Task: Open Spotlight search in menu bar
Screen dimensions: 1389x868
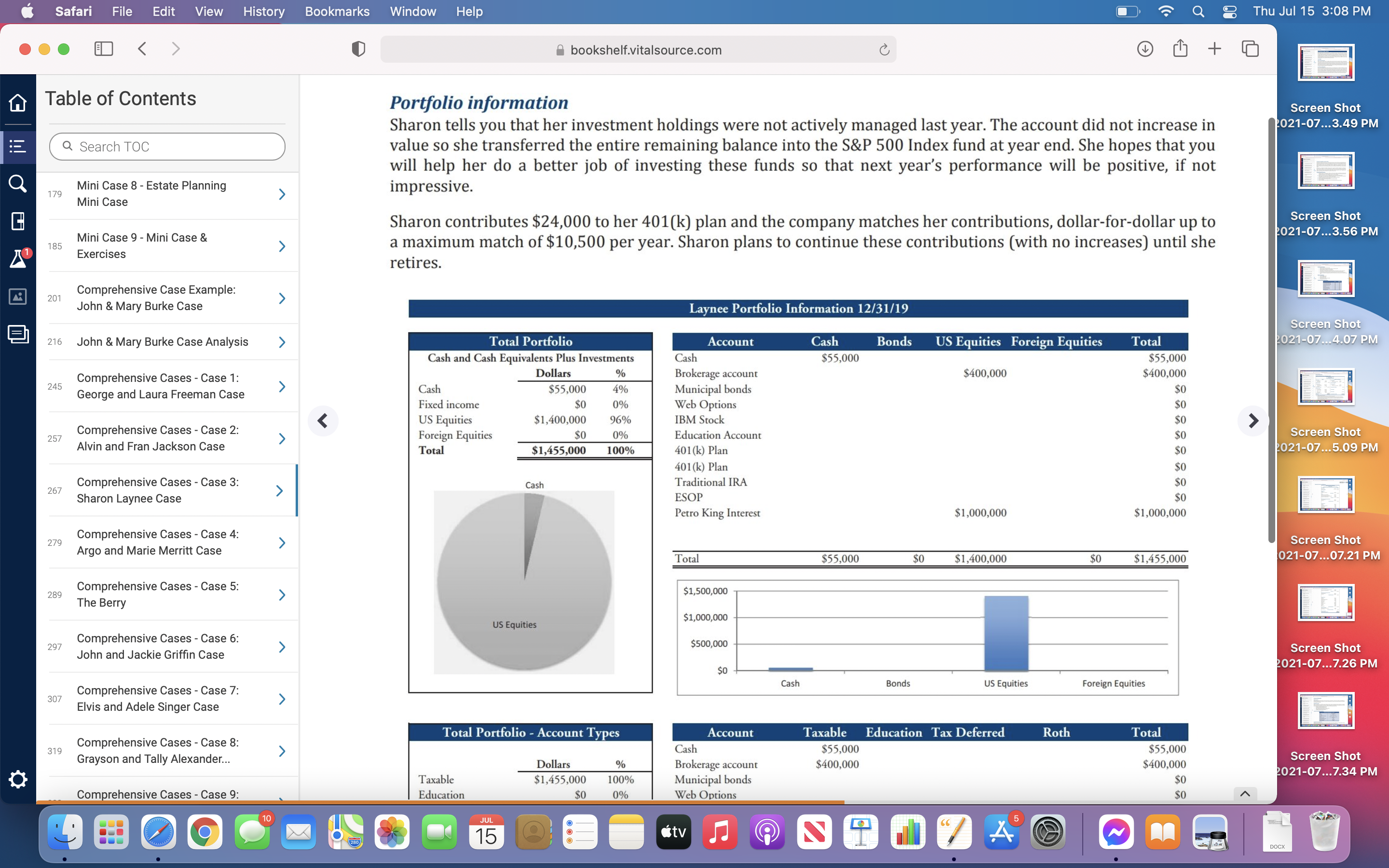Action: [x=1198, y=12]
